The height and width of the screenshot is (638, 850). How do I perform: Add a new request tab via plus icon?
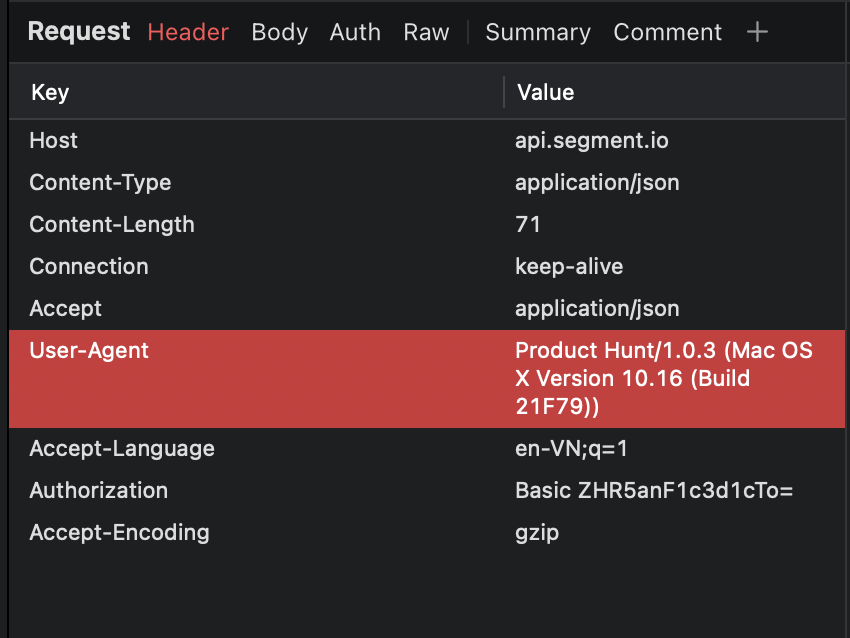point(757,32)
